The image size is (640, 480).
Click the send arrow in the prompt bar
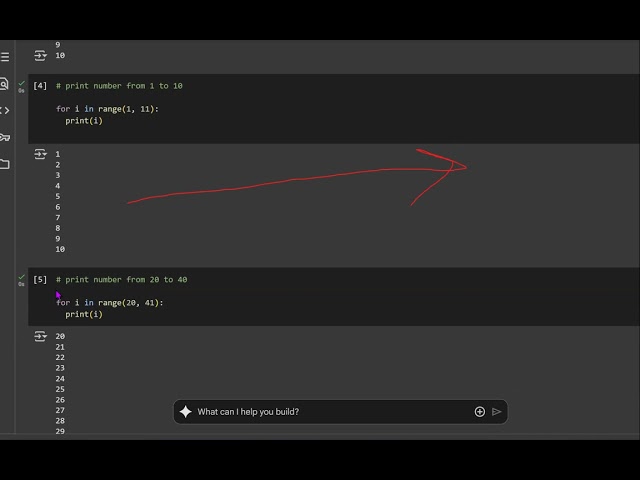(x=496, y=411)
